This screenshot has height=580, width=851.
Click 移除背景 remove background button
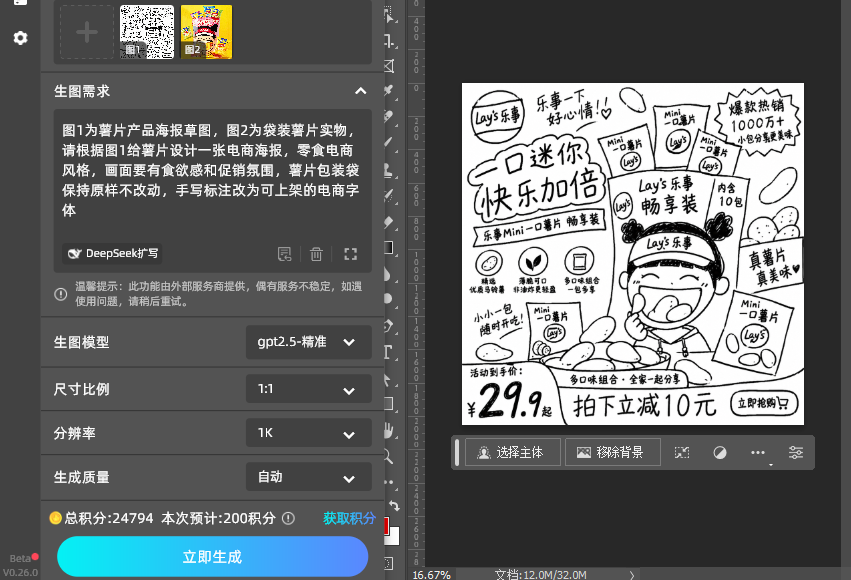pos(613,452)
